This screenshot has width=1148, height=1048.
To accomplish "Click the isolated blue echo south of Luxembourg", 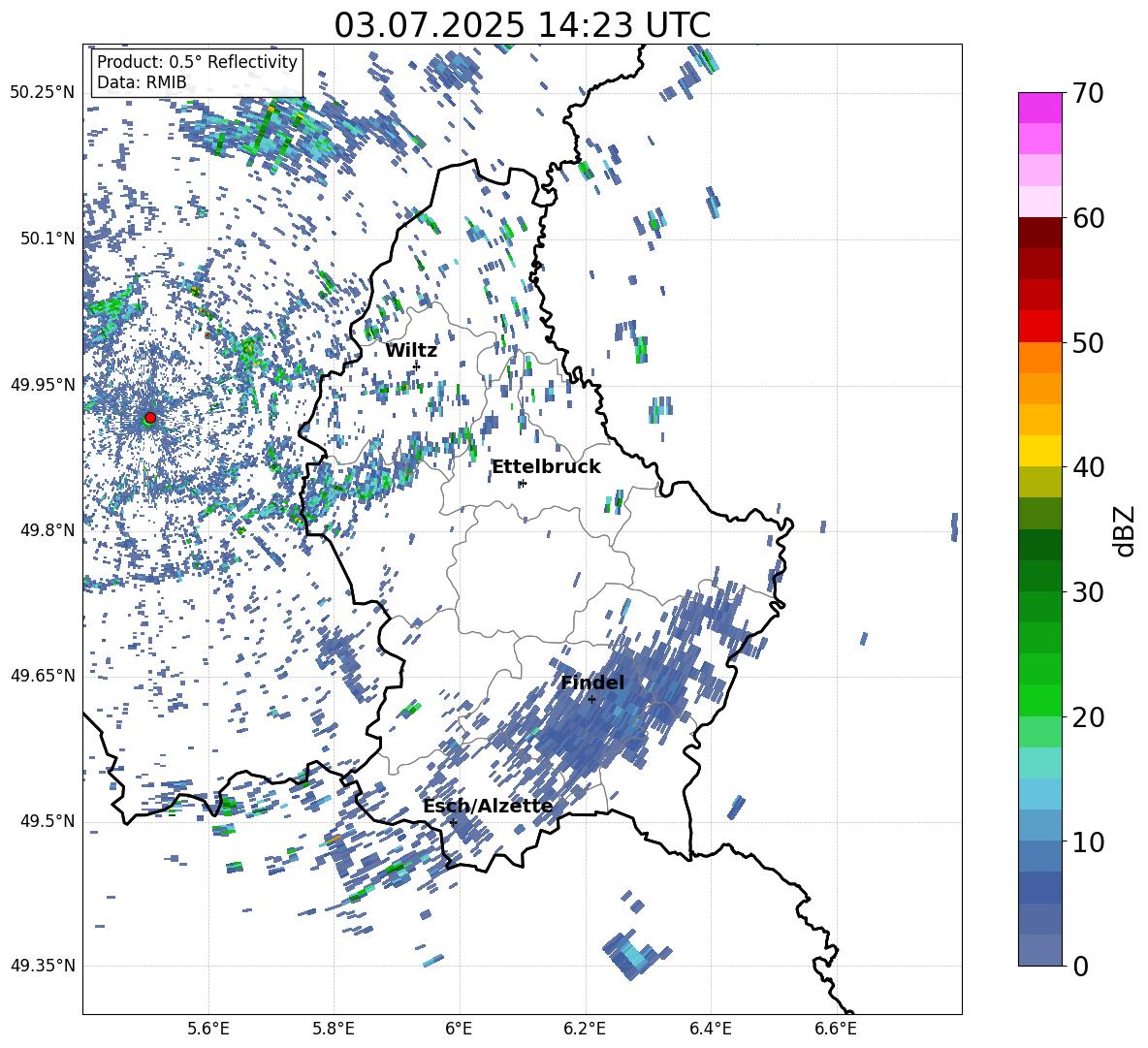I will pyautogui.click(x=635, y=954).
